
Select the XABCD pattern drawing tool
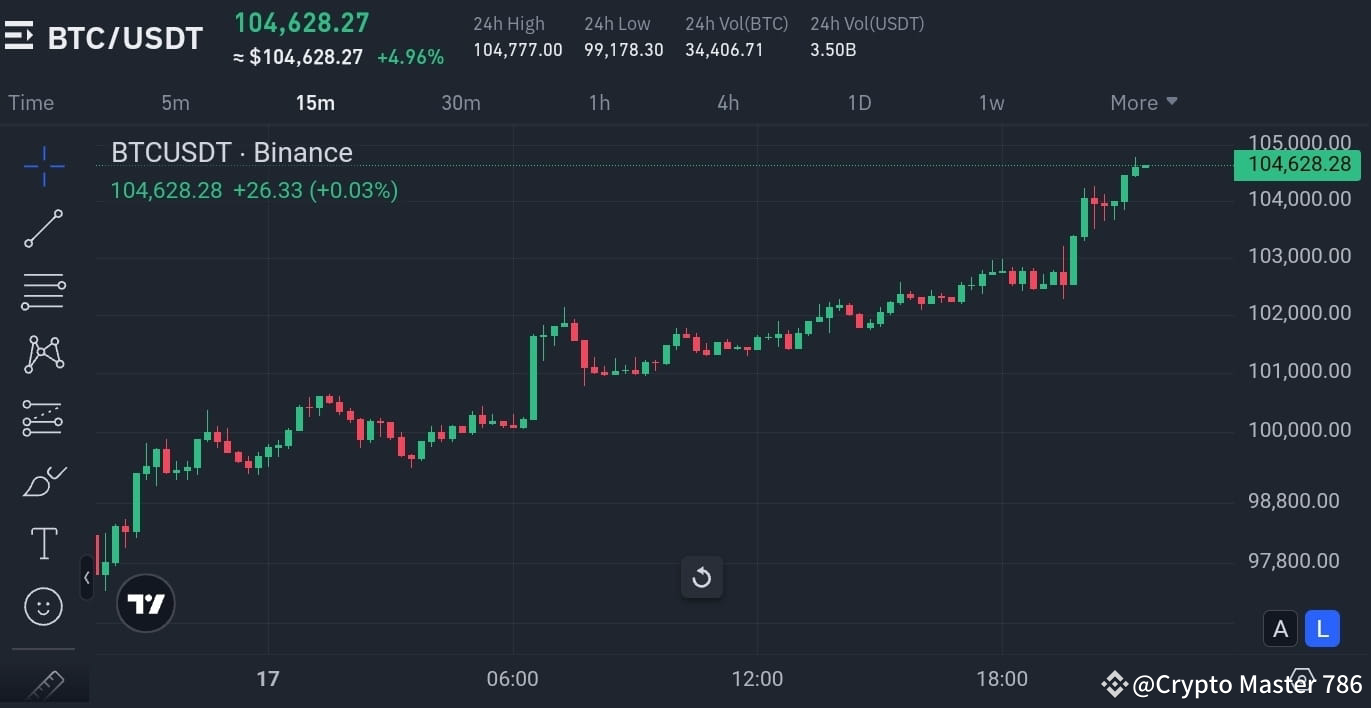43,354
